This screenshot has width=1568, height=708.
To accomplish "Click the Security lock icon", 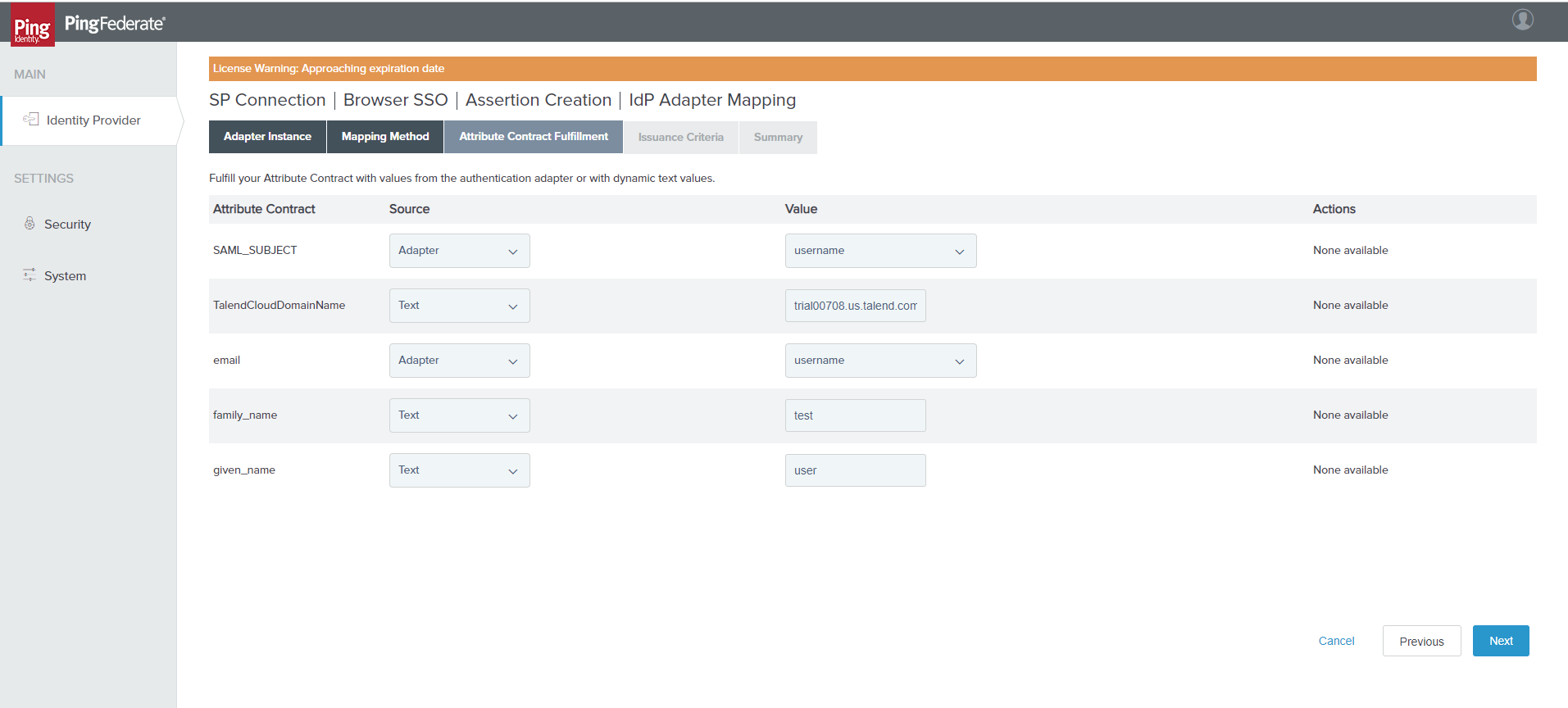I will [x=30, y=224].
